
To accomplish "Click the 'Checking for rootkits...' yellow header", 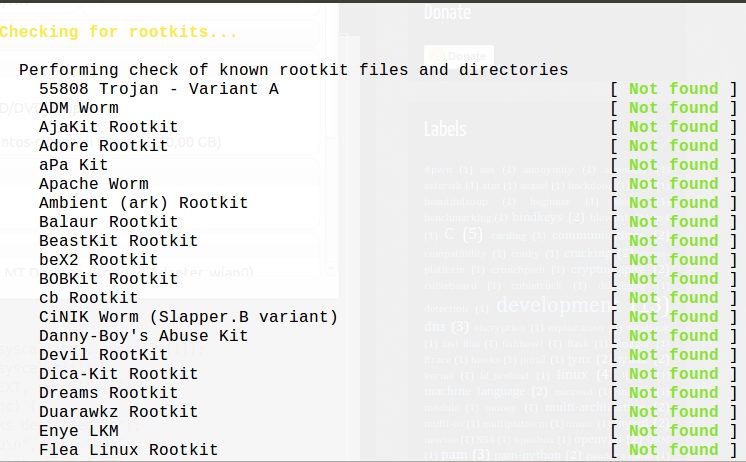I will tap(118, 32).
